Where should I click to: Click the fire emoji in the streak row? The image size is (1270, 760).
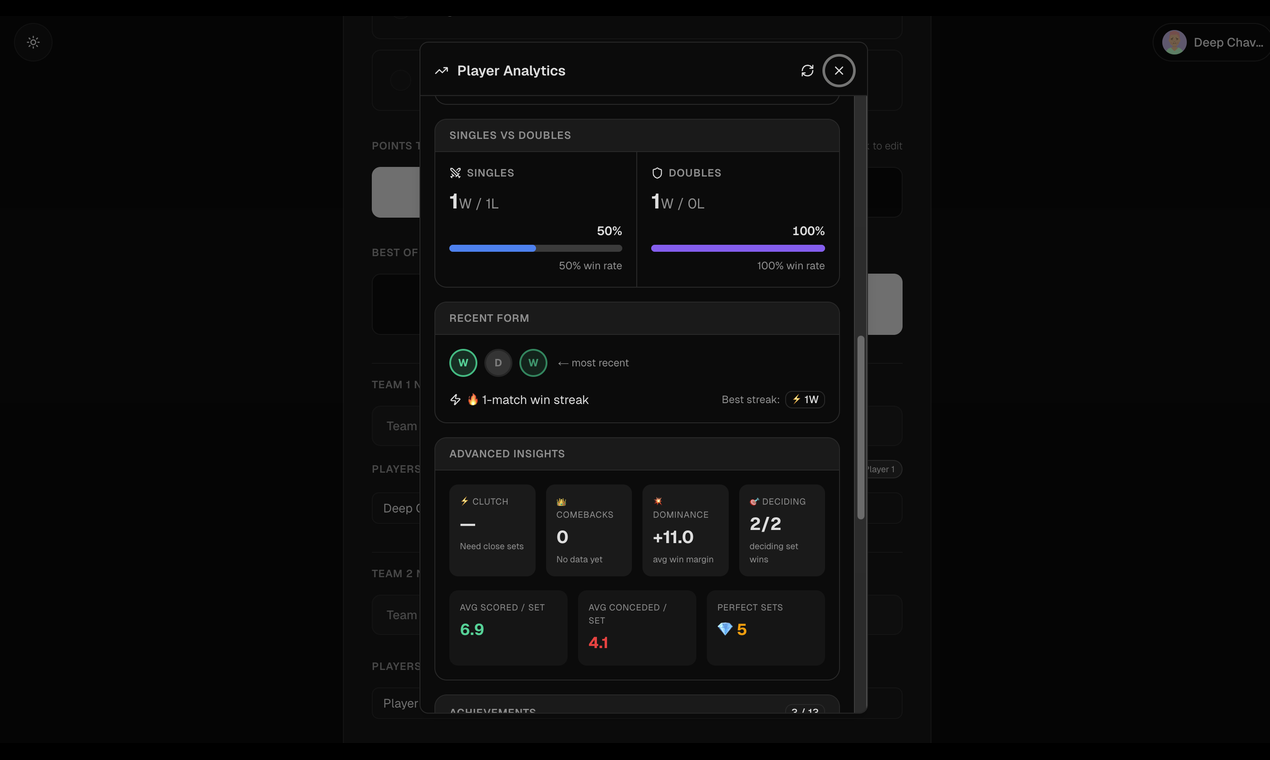(x=471, y=398)
